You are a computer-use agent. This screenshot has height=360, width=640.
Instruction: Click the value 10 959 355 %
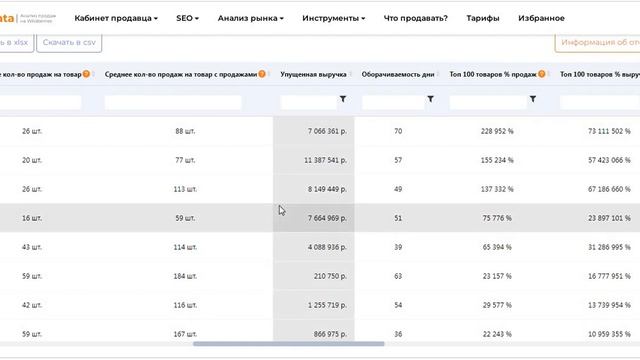(x=609, y=334)
